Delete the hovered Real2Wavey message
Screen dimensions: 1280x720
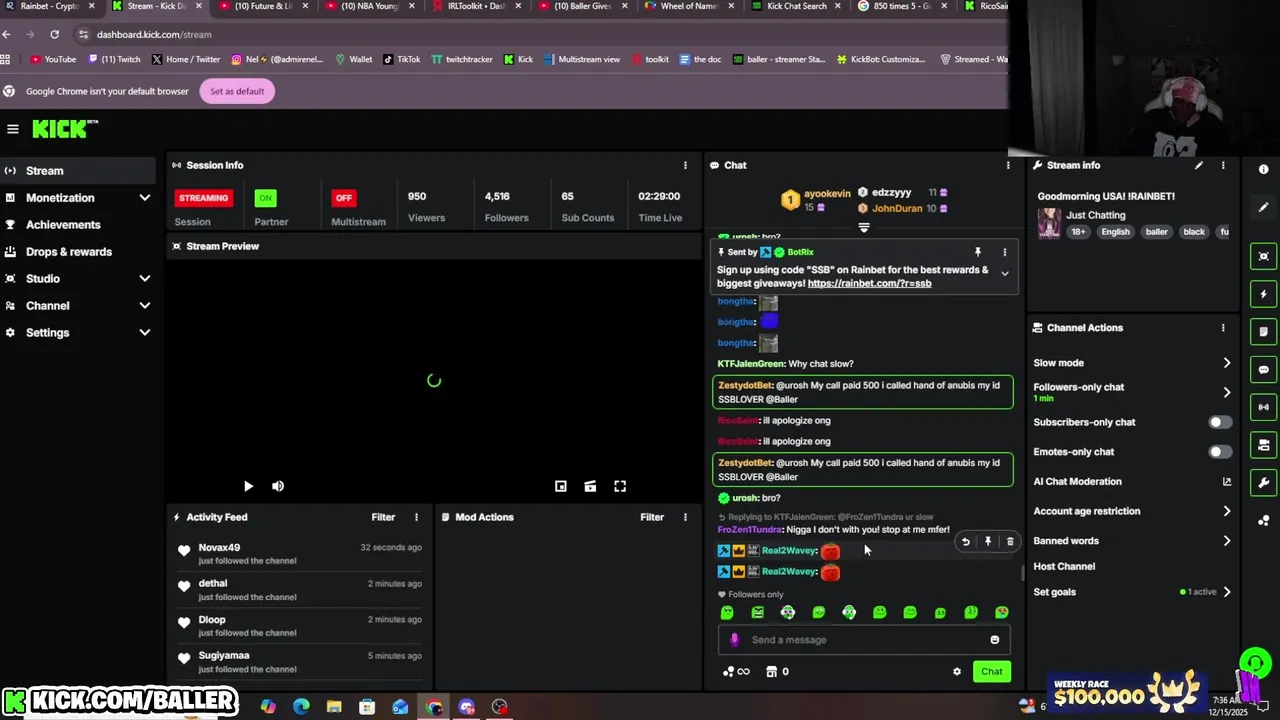click(1010, 542)
